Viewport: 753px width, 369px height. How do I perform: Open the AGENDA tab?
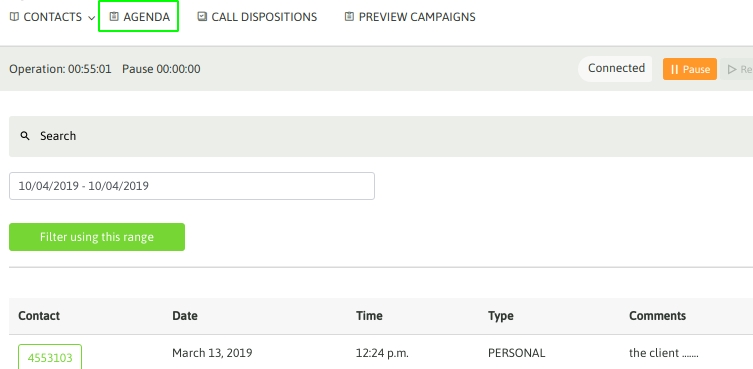point(139,17)
